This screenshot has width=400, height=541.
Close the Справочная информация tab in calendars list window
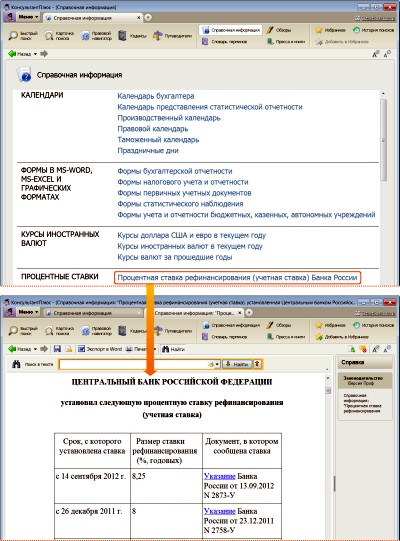139,17
